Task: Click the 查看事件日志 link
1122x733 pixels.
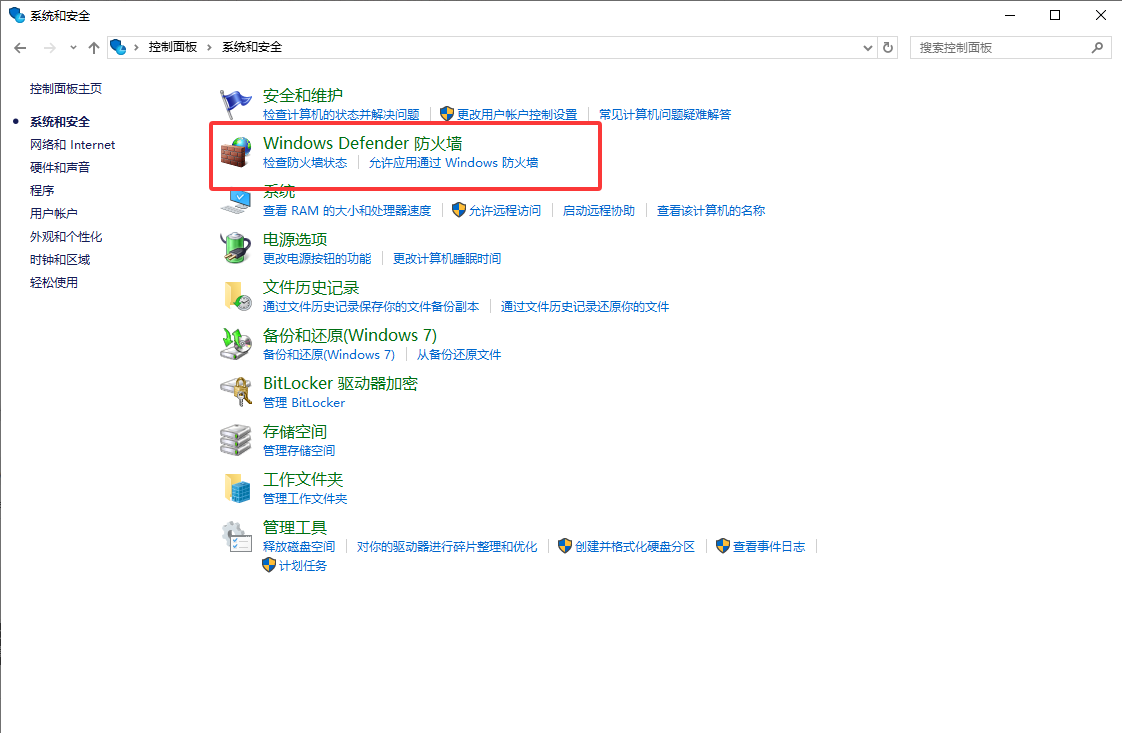Action: click(769, 546)
